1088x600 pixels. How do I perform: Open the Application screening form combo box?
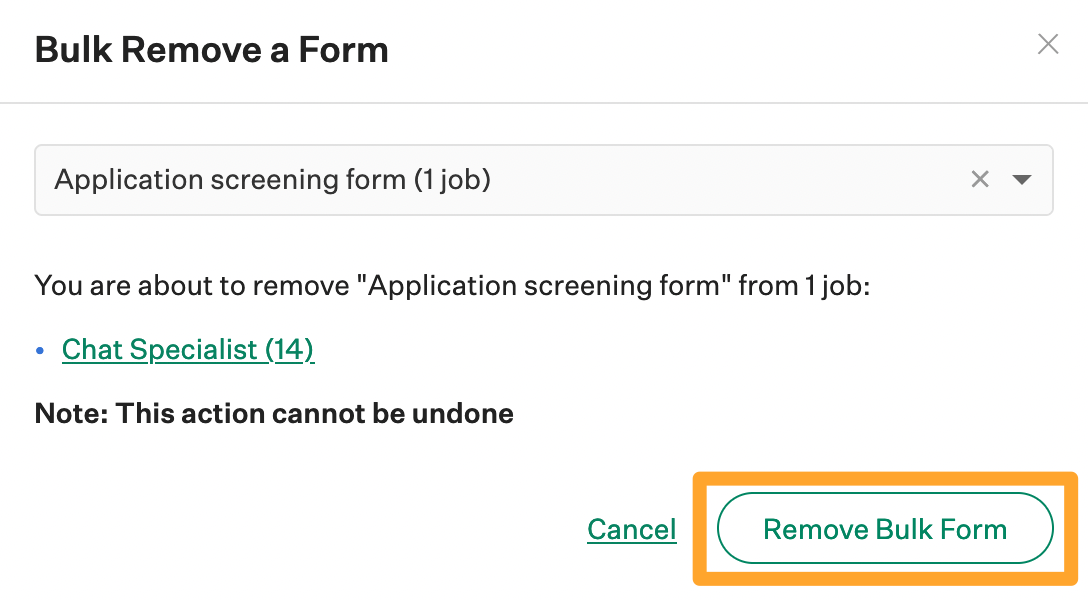point(500,180)
